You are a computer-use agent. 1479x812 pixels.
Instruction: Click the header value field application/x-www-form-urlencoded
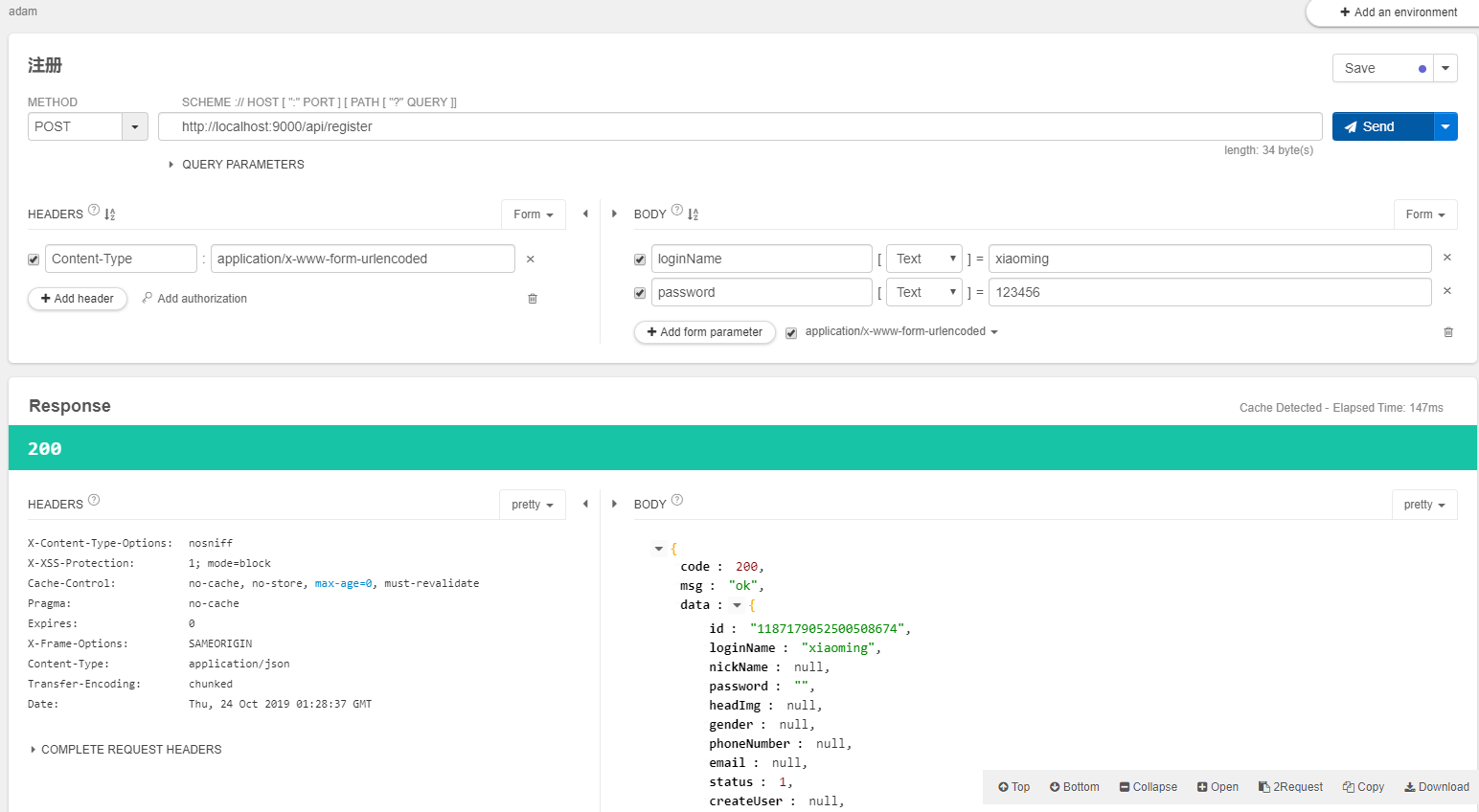pos(363,259)
